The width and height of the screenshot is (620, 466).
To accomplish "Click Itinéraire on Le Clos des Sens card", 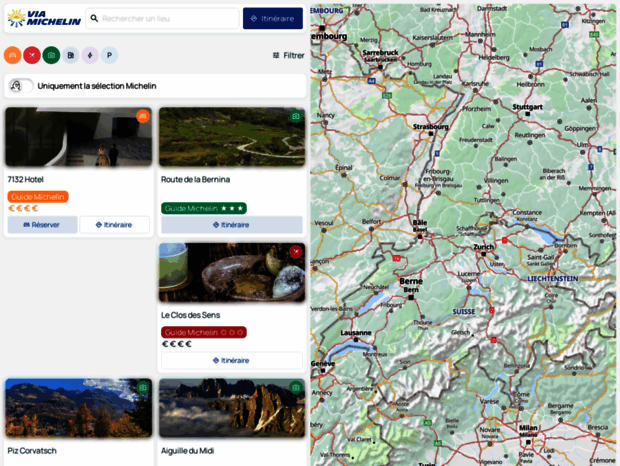I will [232, 360].
